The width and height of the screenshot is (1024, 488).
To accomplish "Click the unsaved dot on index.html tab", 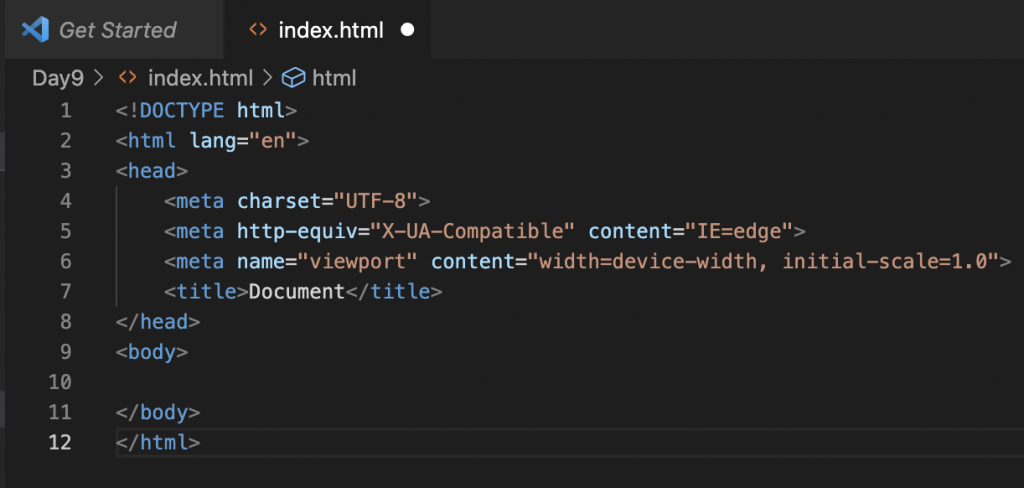I will (407, 30).
